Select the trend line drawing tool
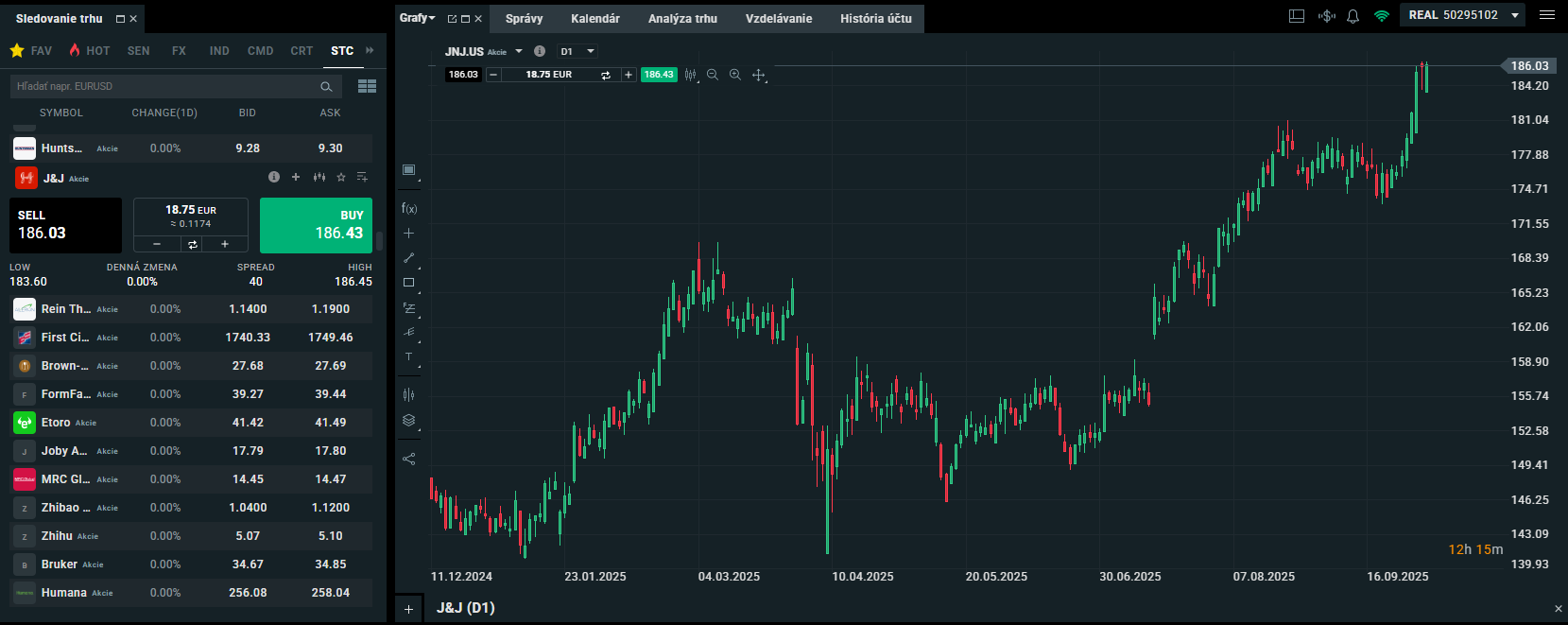The image size is (1568, 625). [x=409, y=257]
